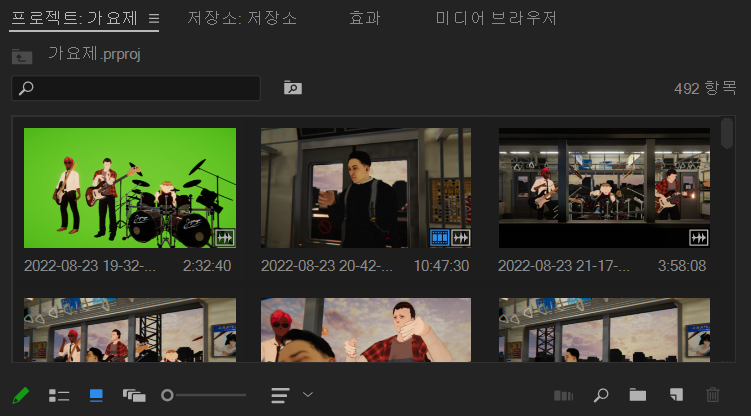Switch to the 효과 tab
The width and height of the screenshot is (751, 416).
tap(364, 18)
